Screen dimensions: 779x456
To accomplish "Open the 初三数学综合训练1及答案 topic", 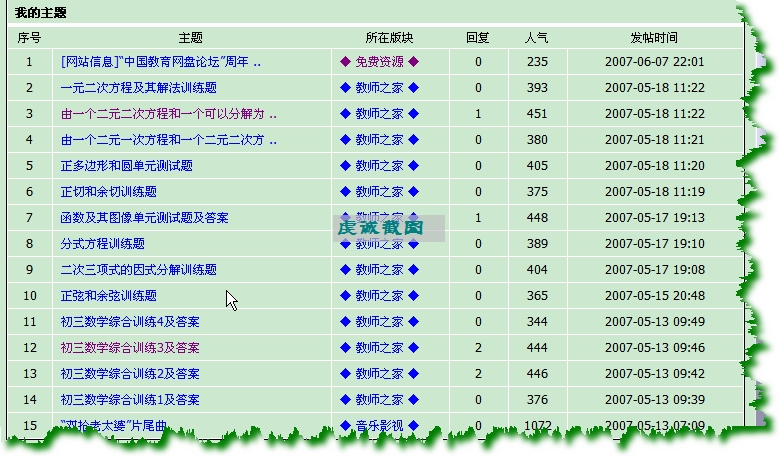I will click(x=130, y=400).
